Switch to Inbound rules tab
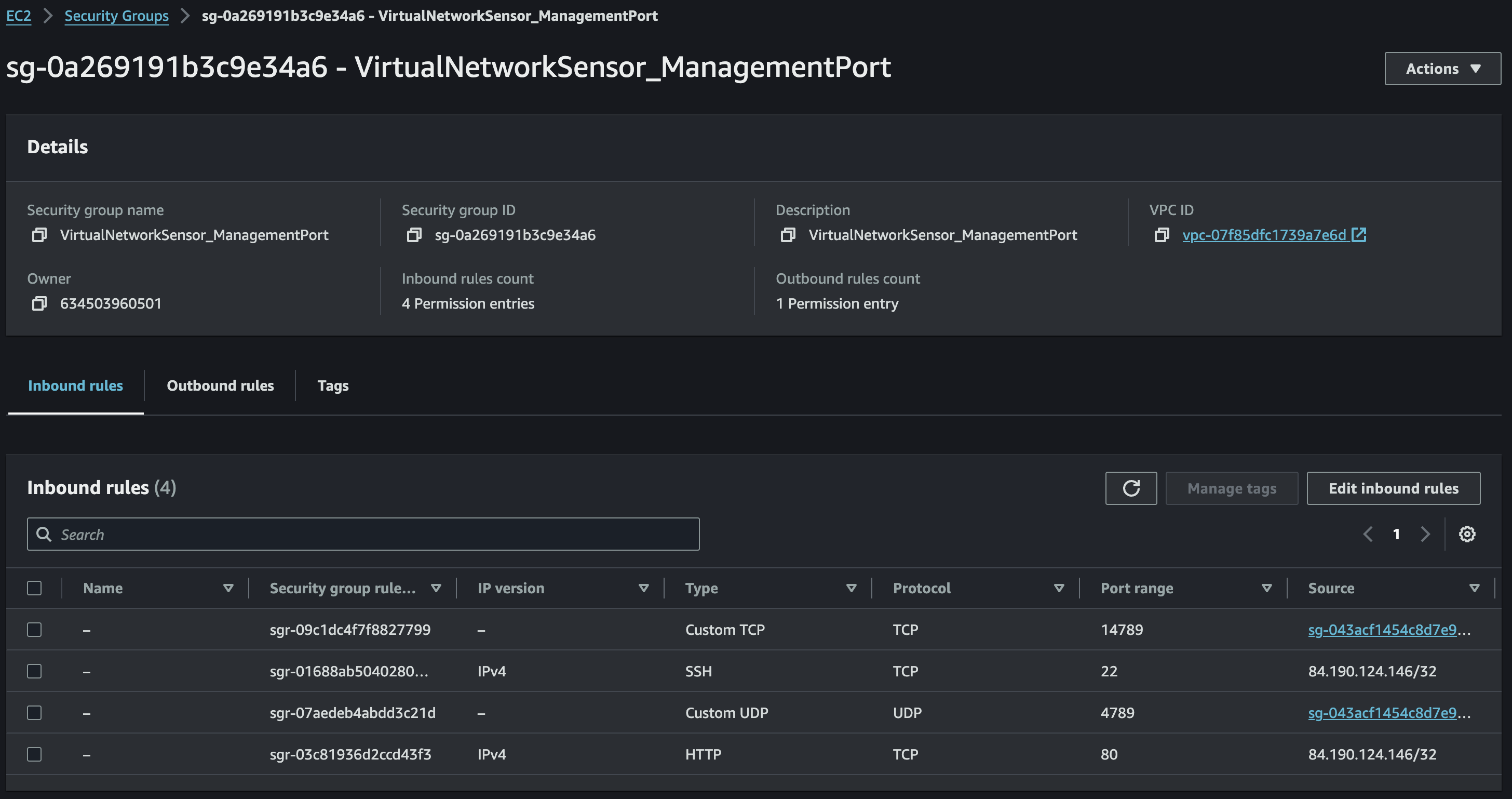The image size is (1512, 799). coord(76,385)
